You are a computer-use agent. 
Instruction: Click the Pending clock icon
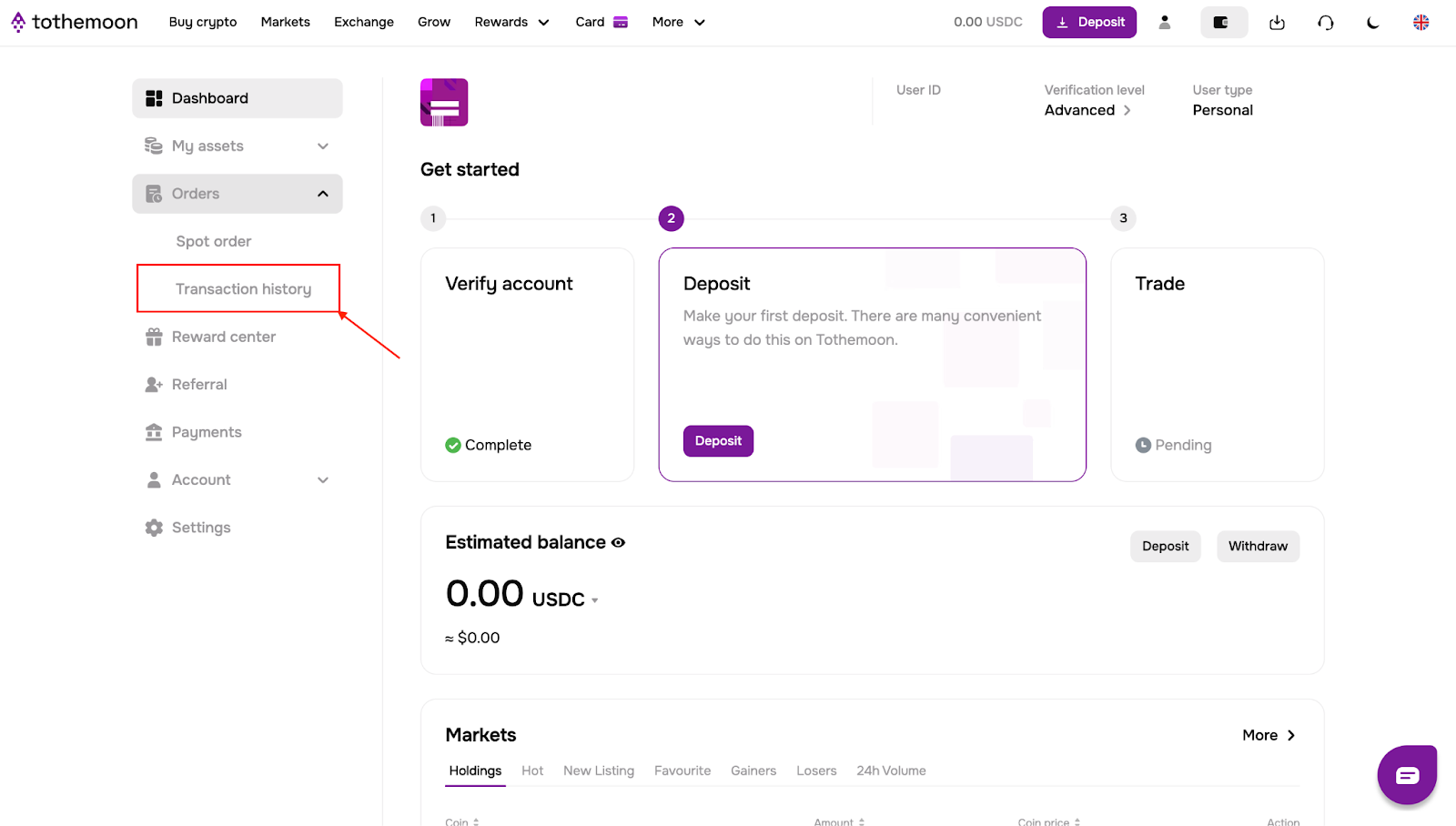pyautogui.click(x=1143, y=445)
